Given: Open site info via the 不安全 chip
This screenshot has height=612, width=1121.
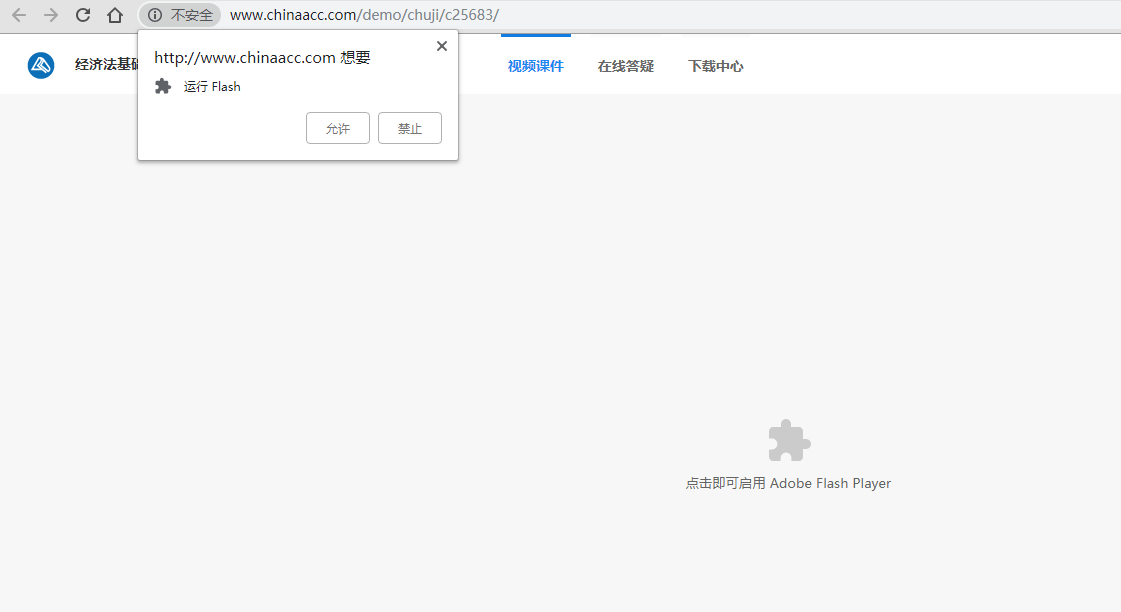Looking at the screenshot, I should click(x=180, y=15).
